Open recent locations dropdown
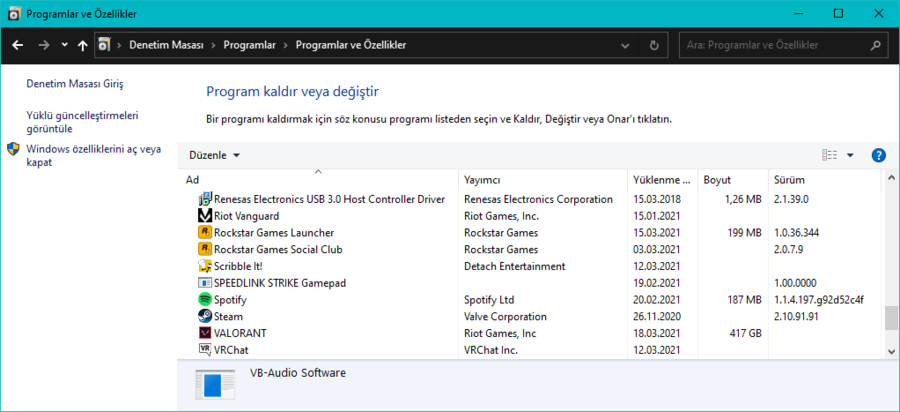Viewport: 900px width, 412px height. tap(64, 45)
